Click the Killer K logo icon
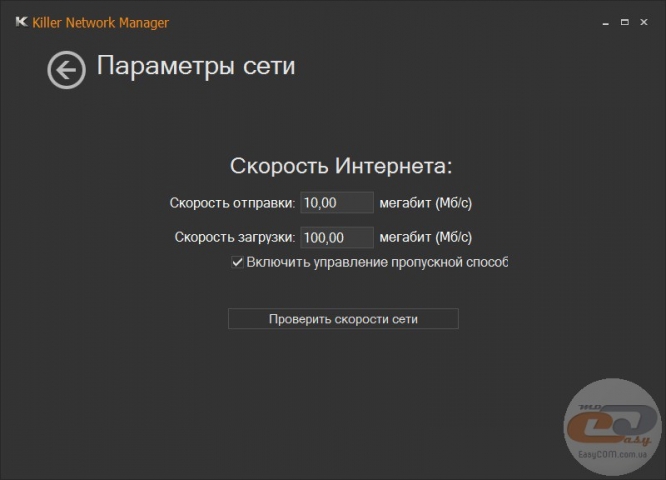 coord(21,22)
